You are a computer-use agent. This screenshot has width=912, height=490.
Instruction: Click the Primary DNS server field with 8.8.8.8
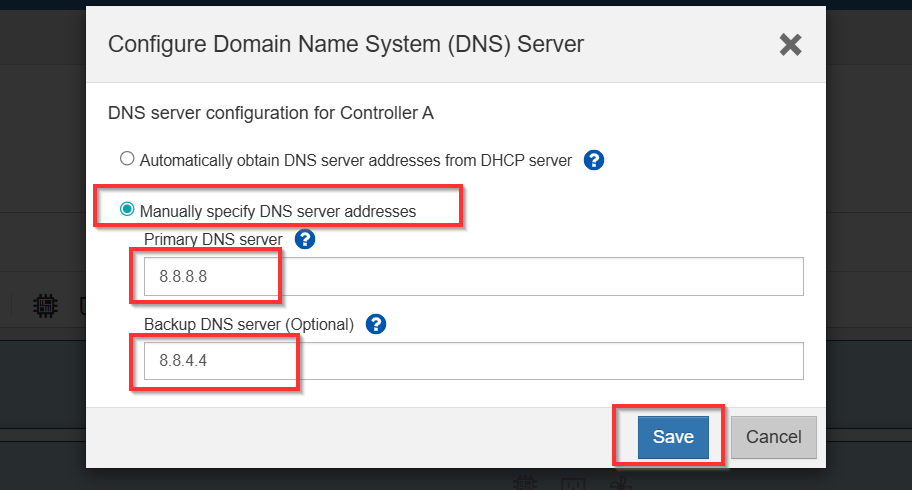coord(473,277)
